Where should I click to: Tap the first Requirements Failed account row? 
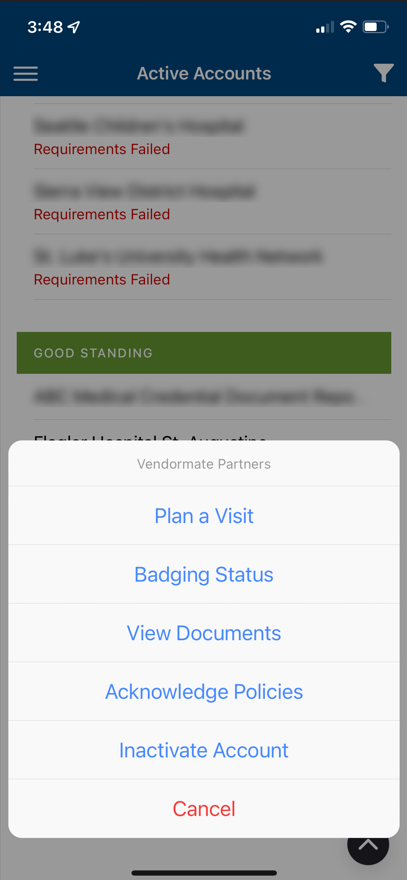[x=212, y=136]
